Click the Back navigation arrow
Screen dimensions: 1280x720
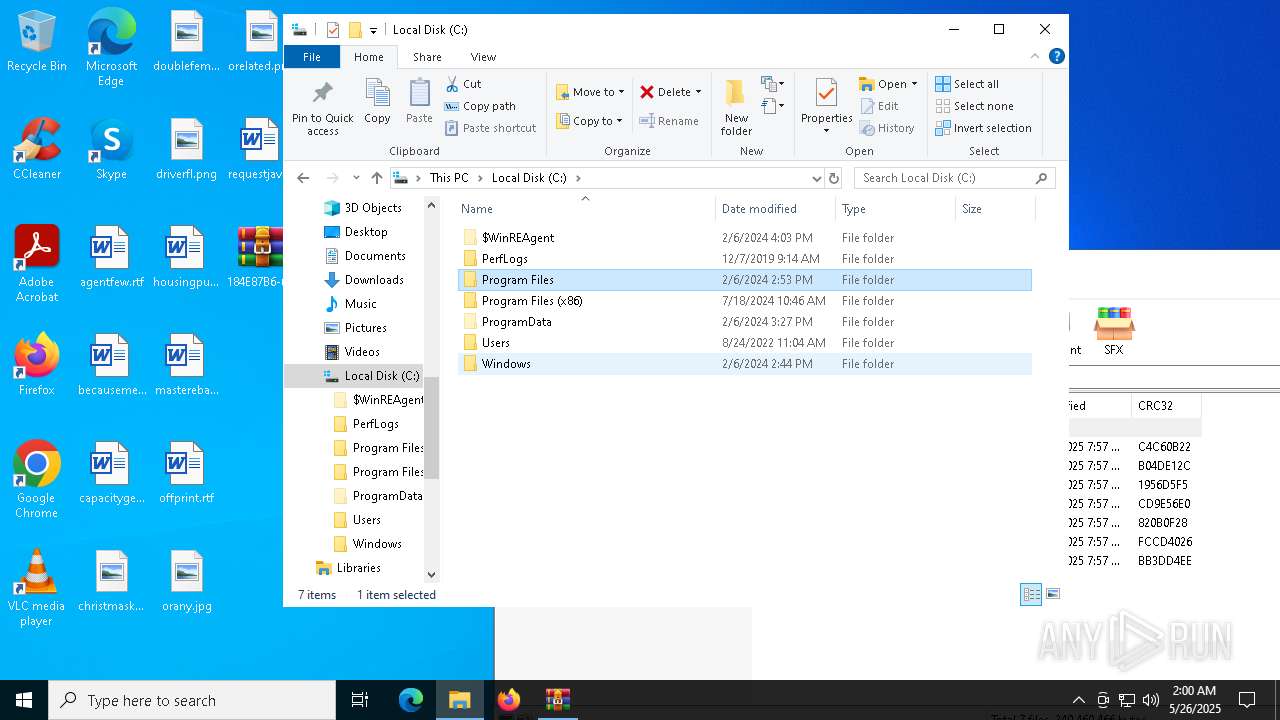point(304,178)
